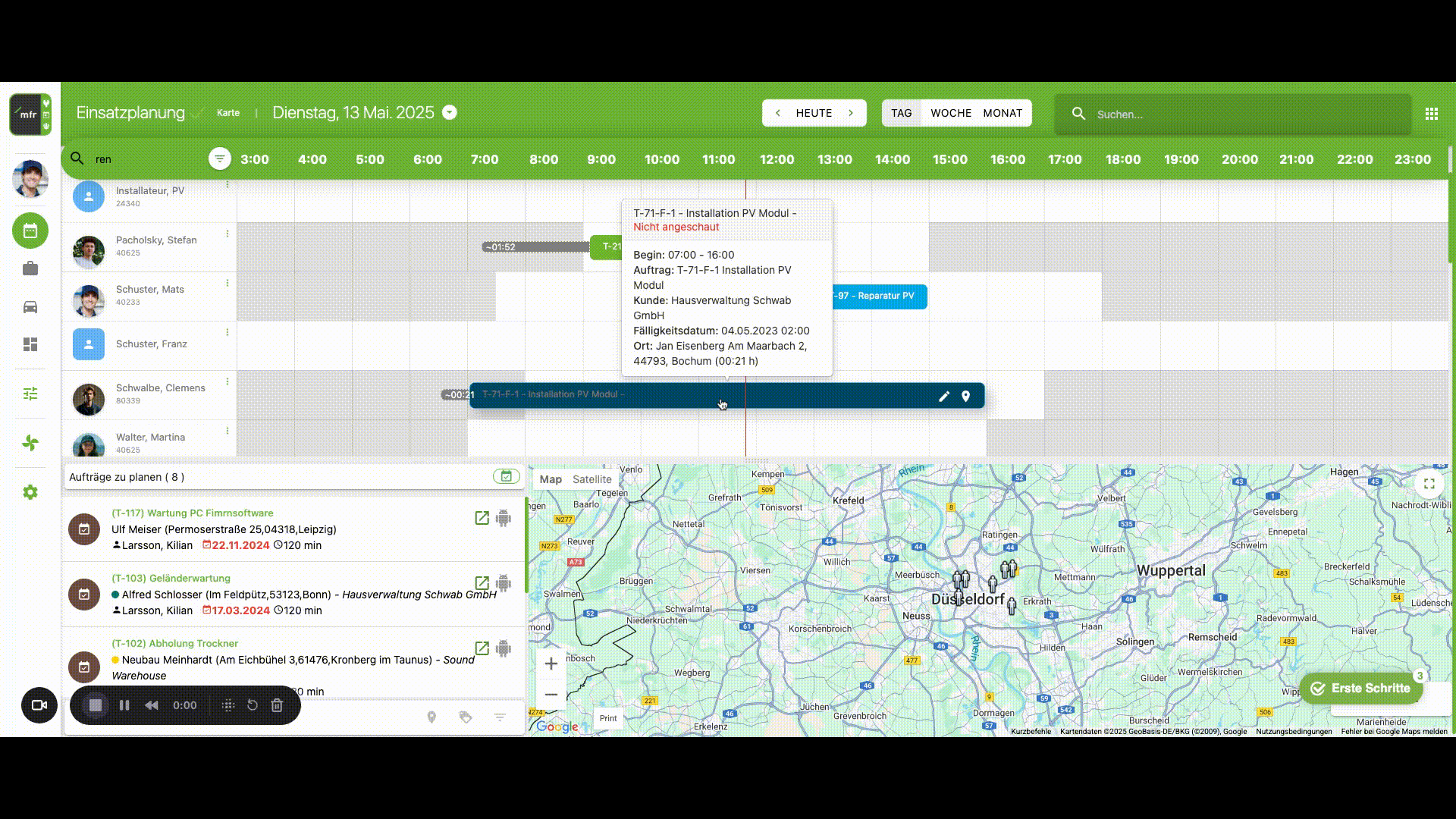Toggle the calendar switch in Aufträge zu planen
This screenshot has height=819, width=1456.
[x=507, y=476]
